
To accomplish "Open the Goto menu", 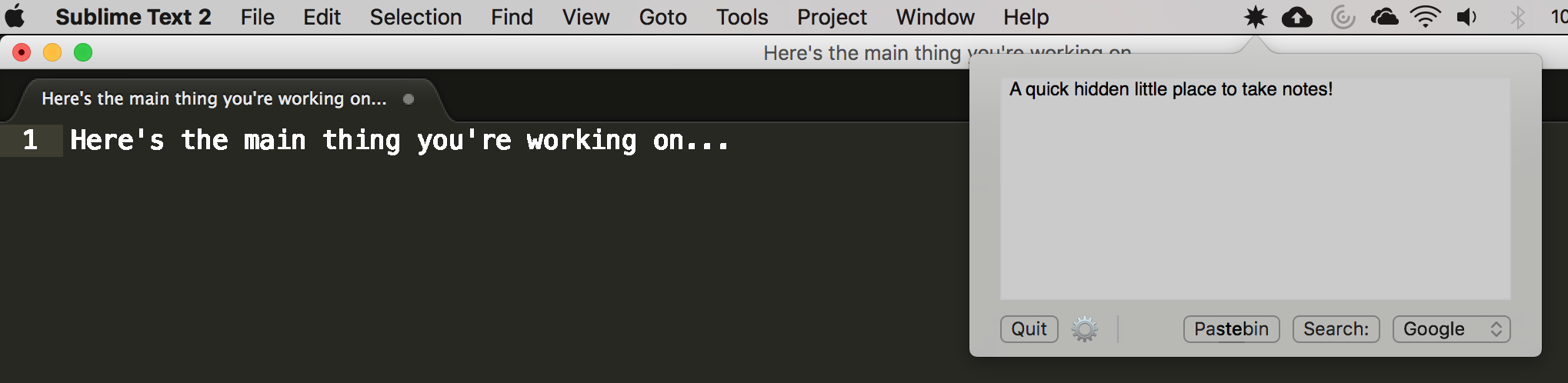I will [x=662, y=17].
